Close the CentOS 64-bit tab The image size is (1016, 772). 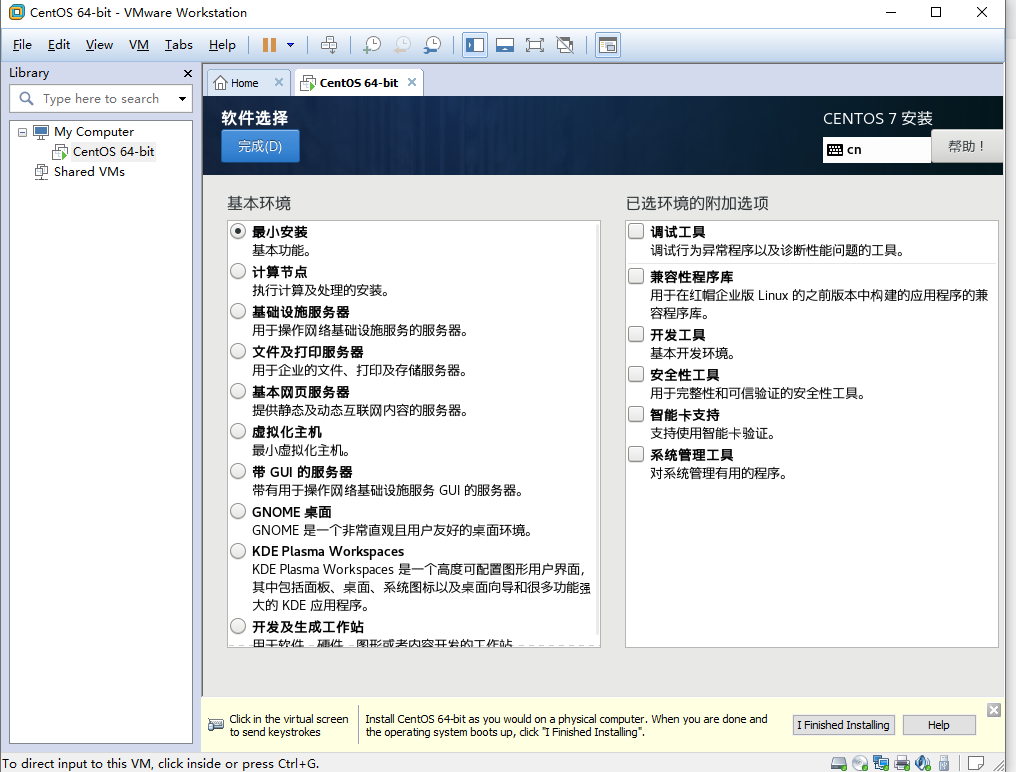[411, 82]
